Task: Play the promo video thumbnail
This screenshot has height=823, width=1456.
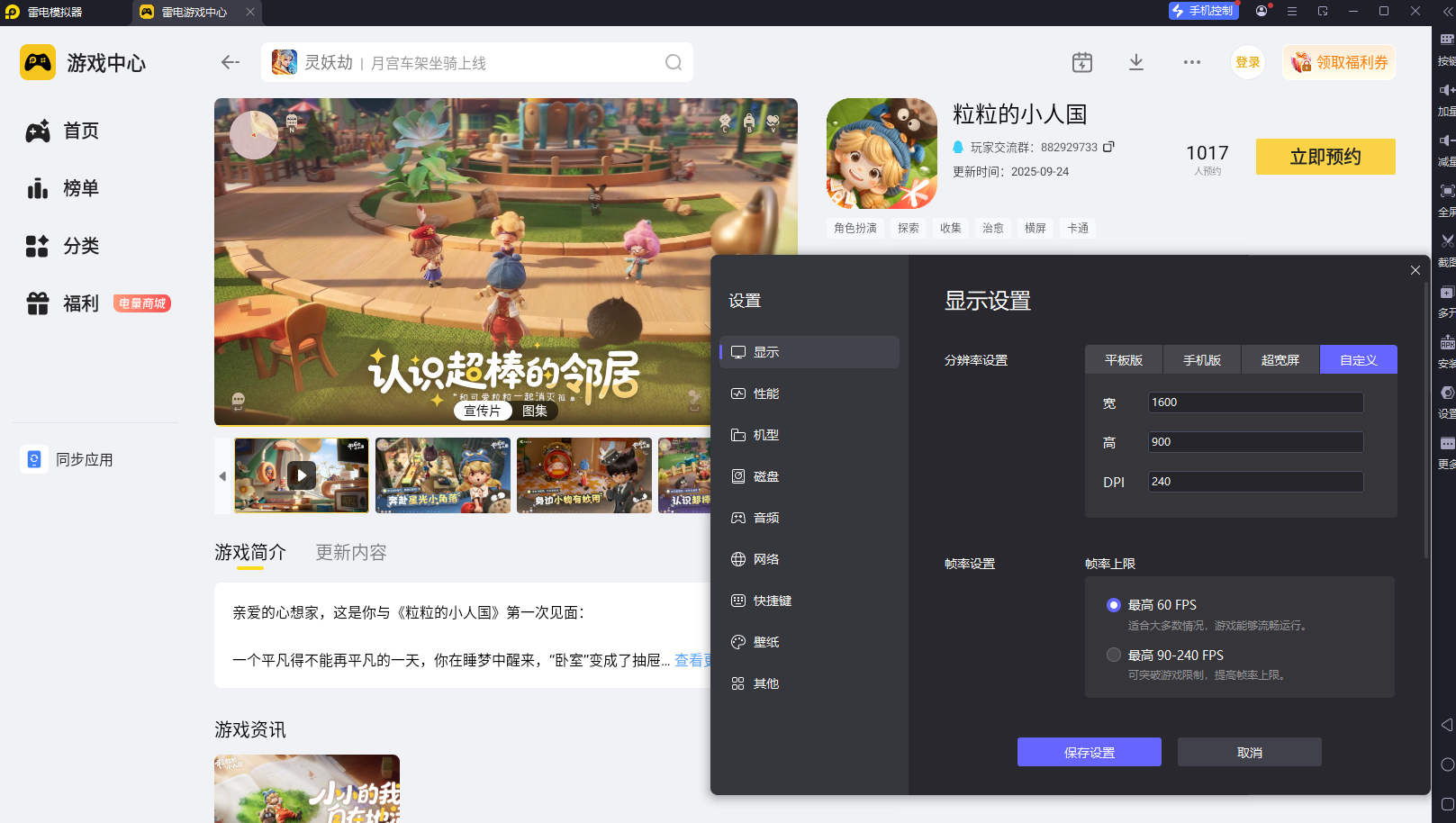Action: [302, 475]
